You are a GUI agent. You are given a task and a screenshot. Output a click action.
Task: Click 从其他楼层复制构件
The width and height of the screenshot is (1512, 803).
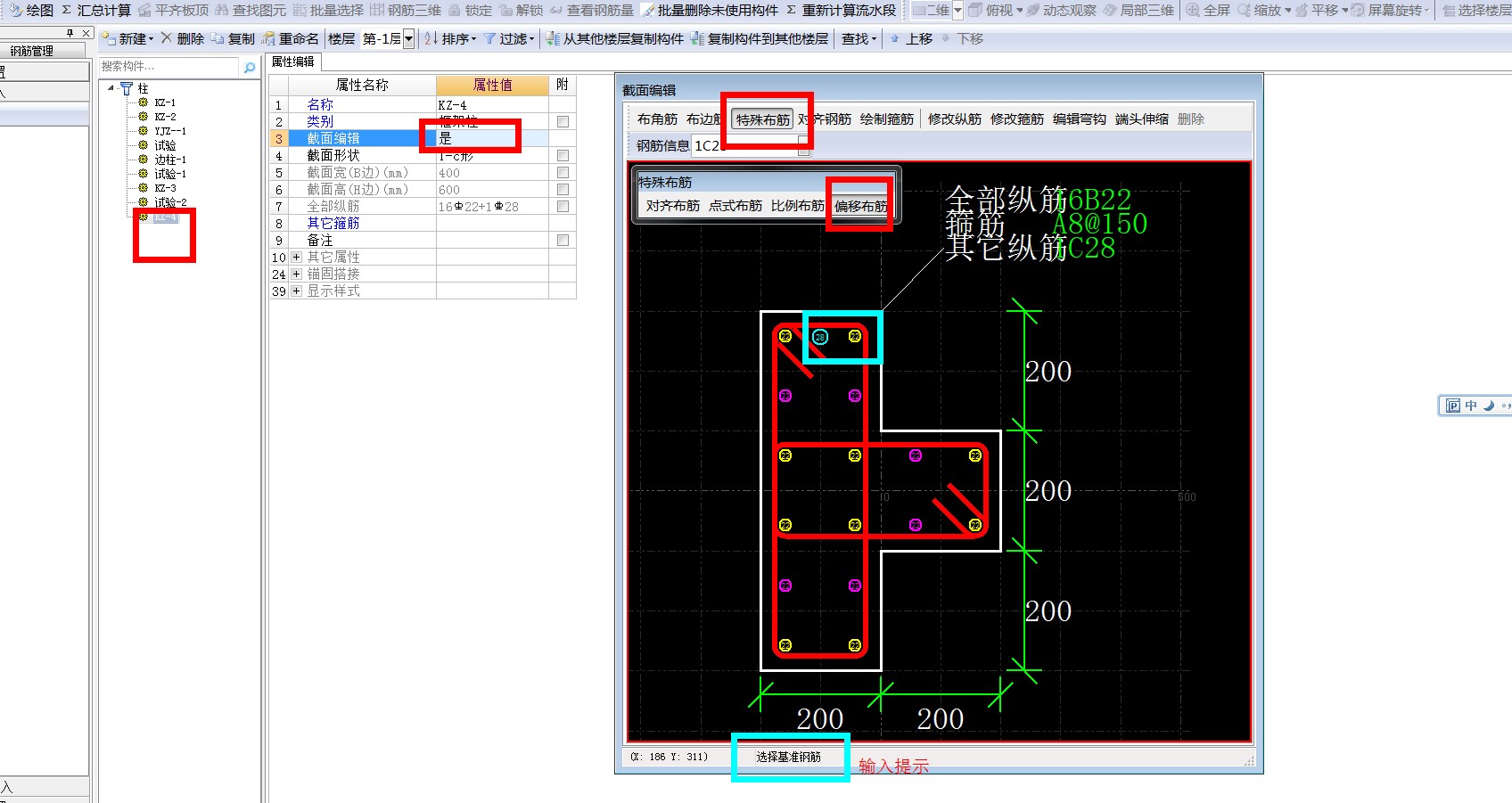(x=614, y=39)
